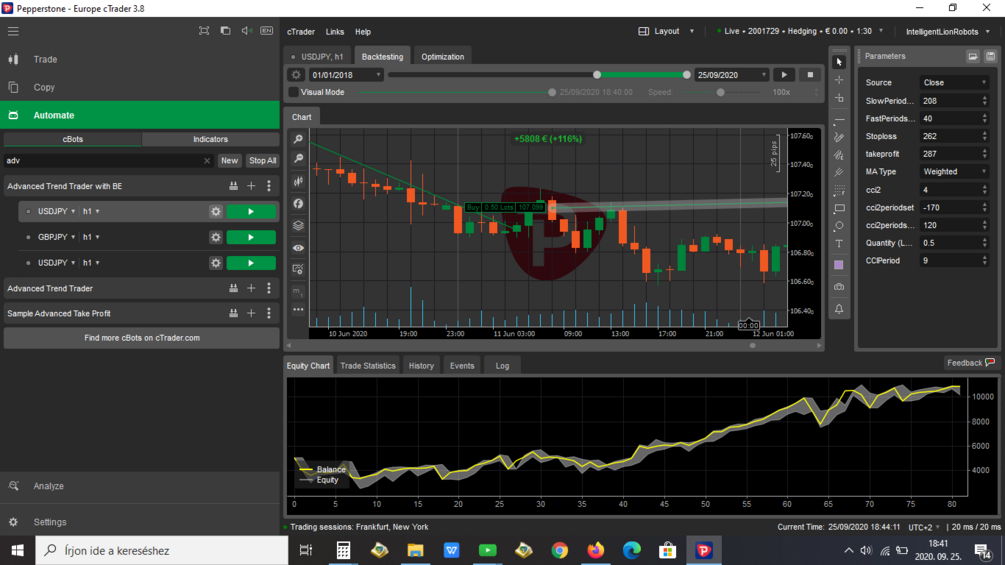The image size is (1005, 565).
Task: Open language EN selector icon
Action: coord(267,31)
